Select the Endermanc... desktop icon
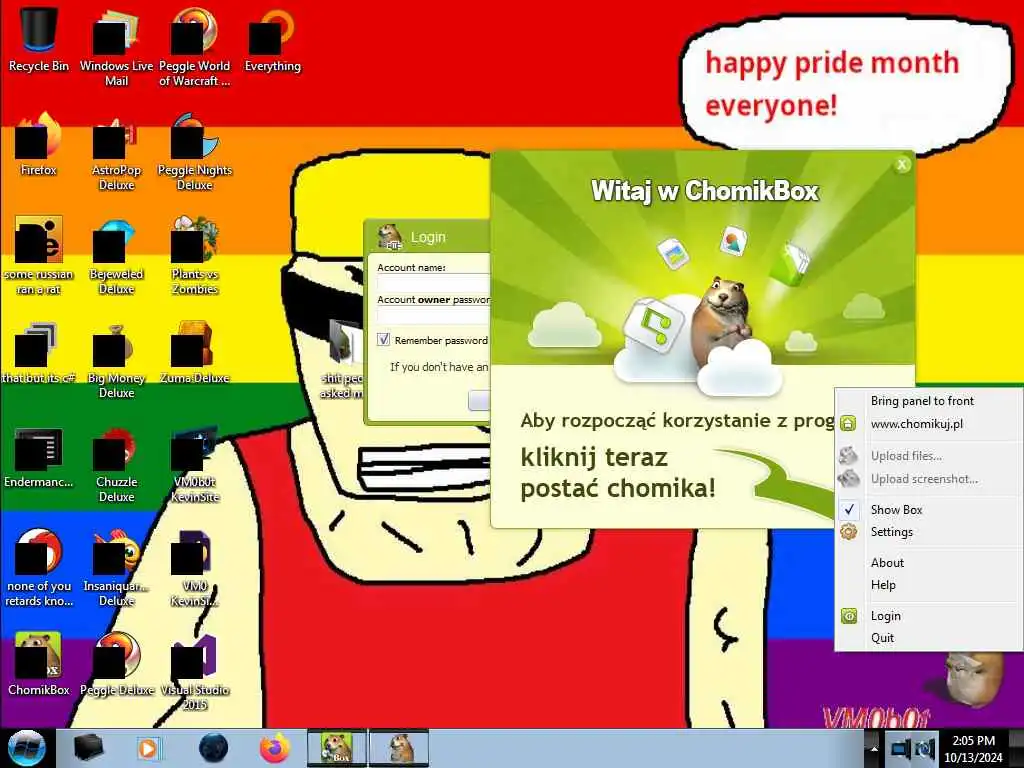This screenshot has height=768, width=1024. [x=39, y=457]
